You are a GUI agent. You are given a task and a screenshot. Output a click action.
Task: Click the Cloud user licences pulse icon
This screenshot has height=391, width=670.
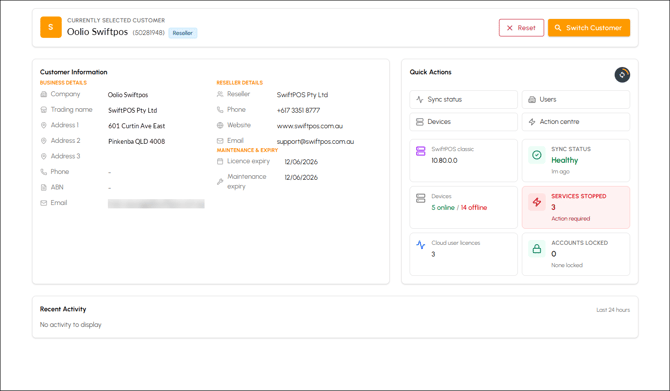click(x=420, y=245)
